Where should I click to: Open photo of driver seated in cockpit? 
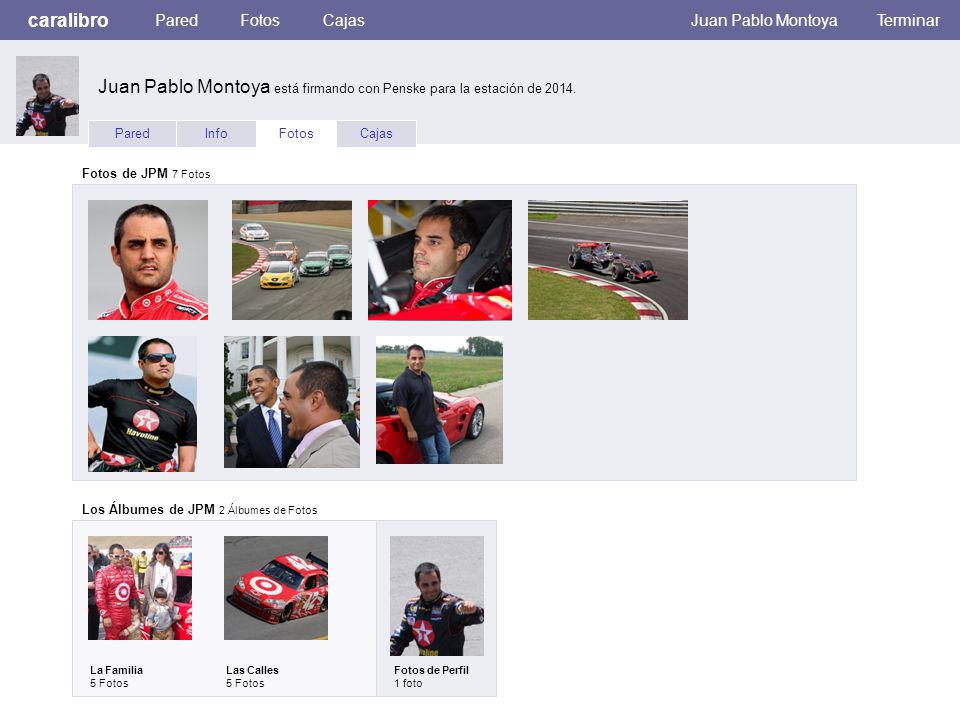440,260
